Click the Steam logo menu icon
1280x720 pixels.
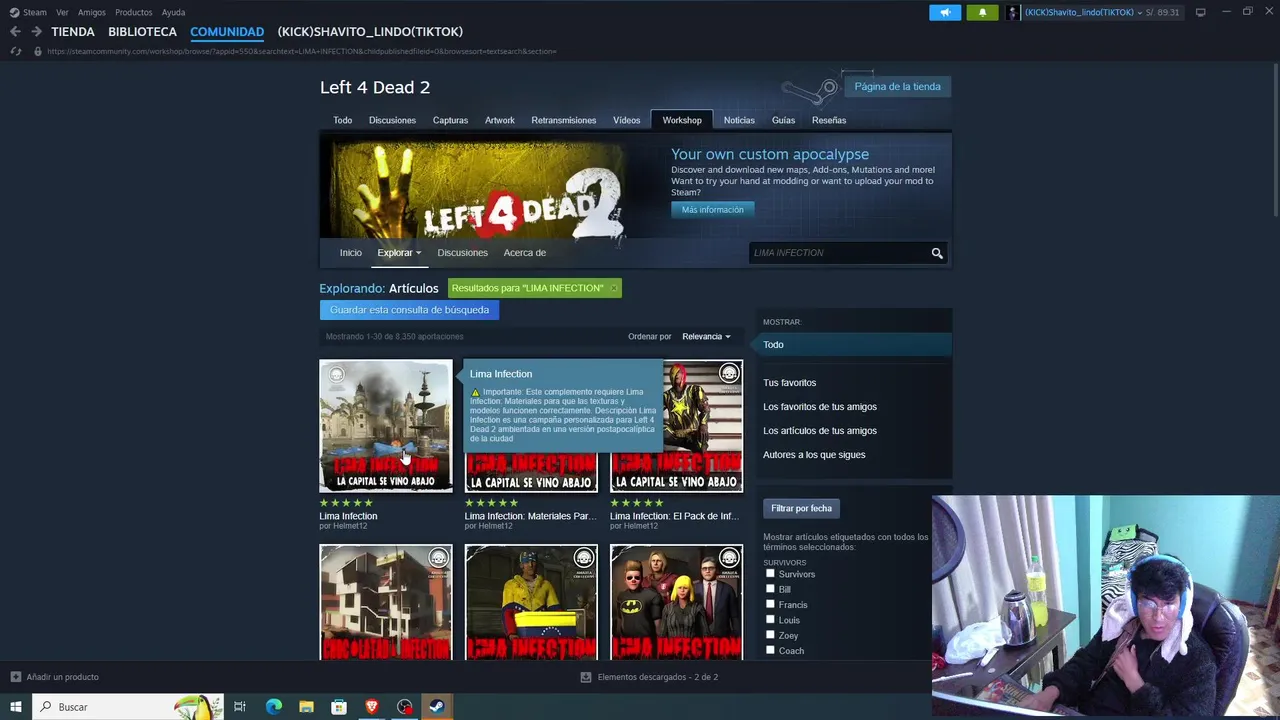tap(14, 12)
